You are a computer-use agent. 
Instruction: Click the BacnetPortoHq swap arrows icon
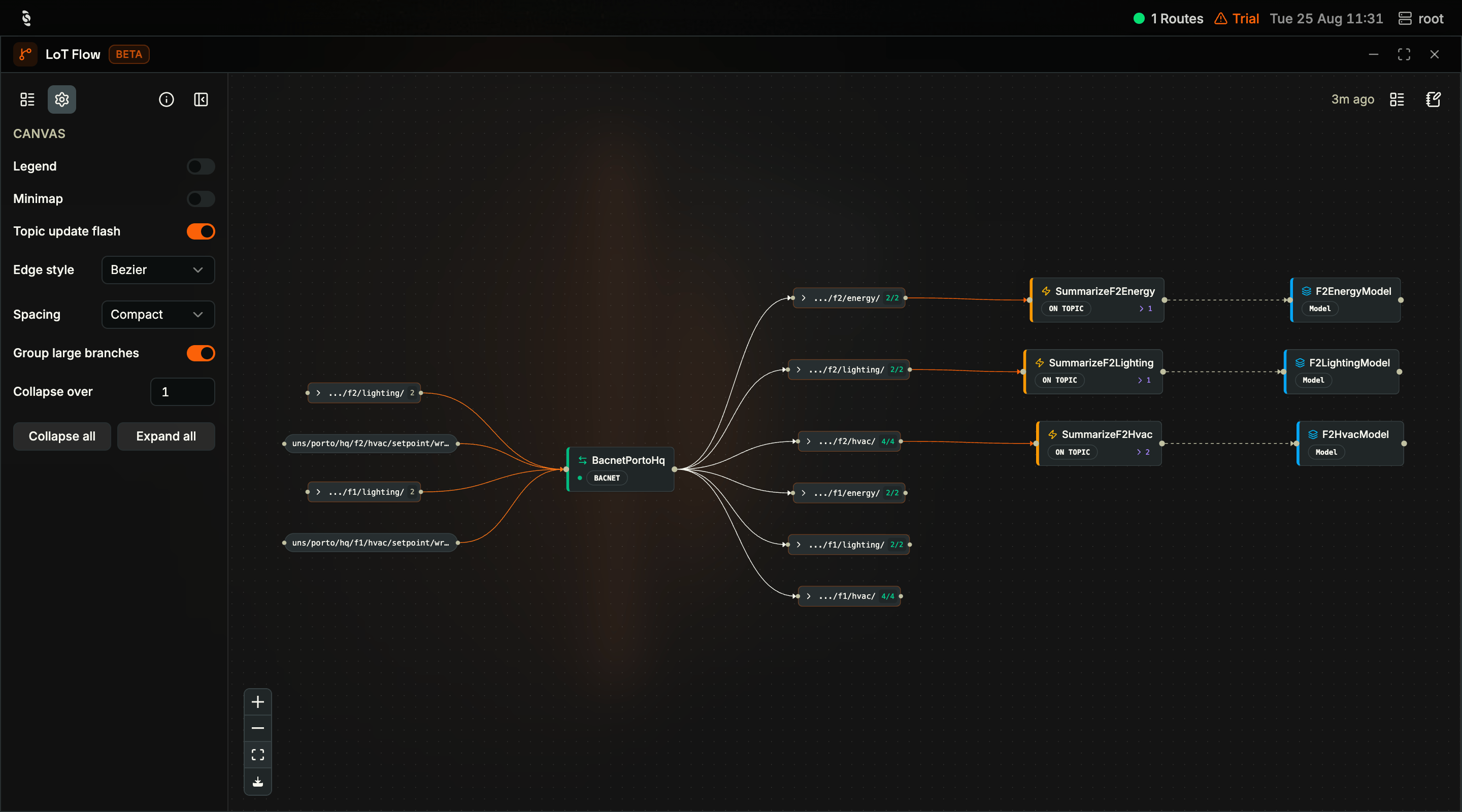click(x=582, y=460)
